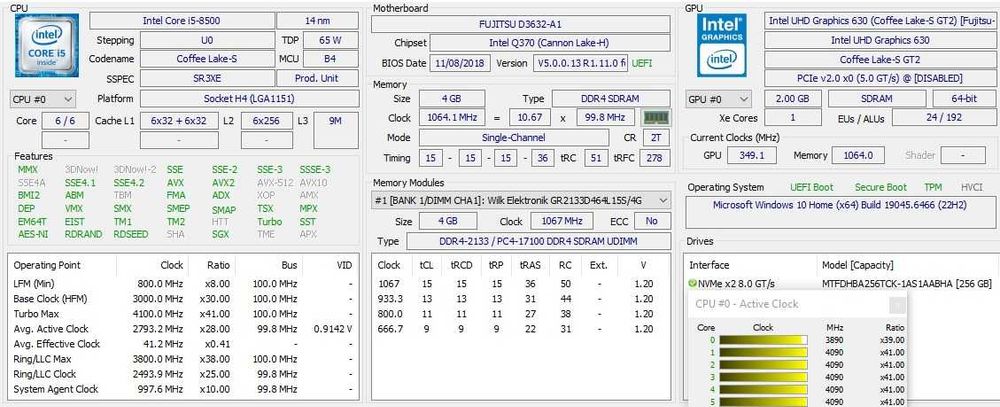Select the System Agent Clock row

click(182, 389)
